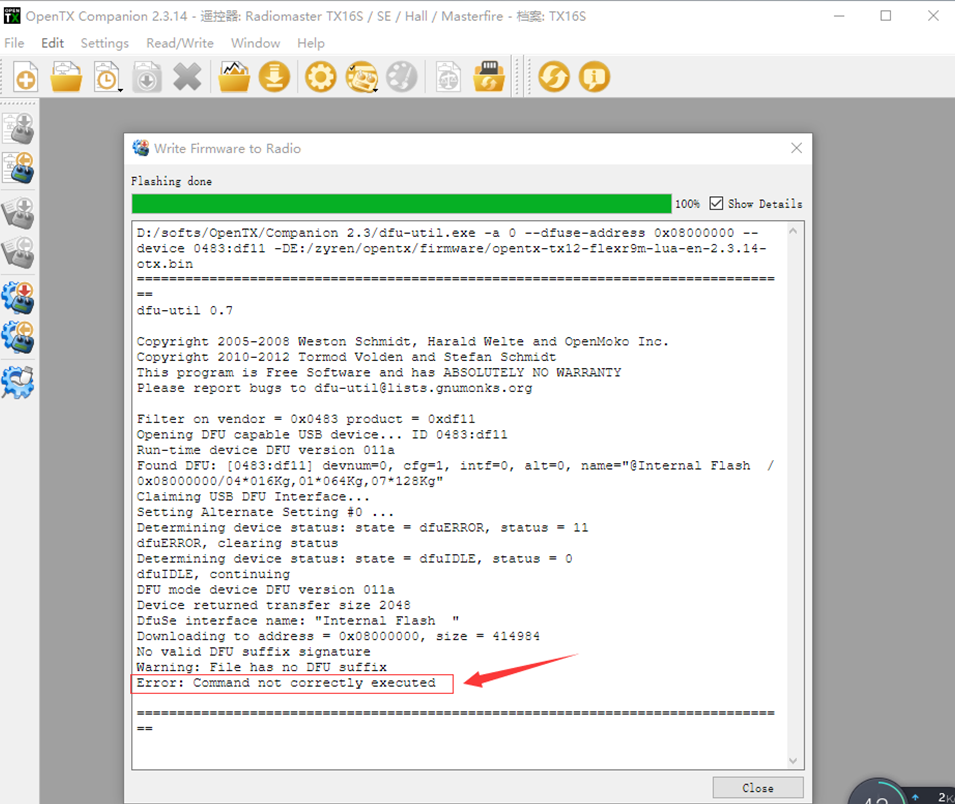Expand the Radio Profiles dropdown arrow
This screenshot has width=955, height=804.
click(x=375, y=90)
